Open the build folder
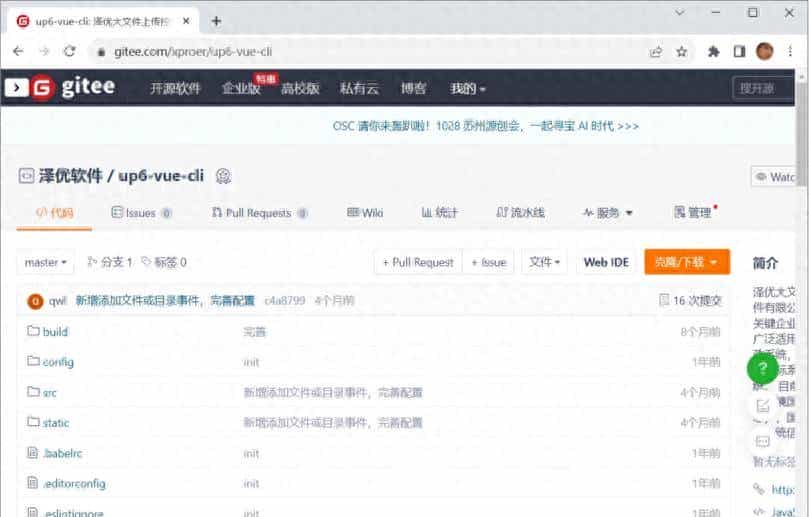The height and width of the screenshot is (517, 809). (55, 331)
